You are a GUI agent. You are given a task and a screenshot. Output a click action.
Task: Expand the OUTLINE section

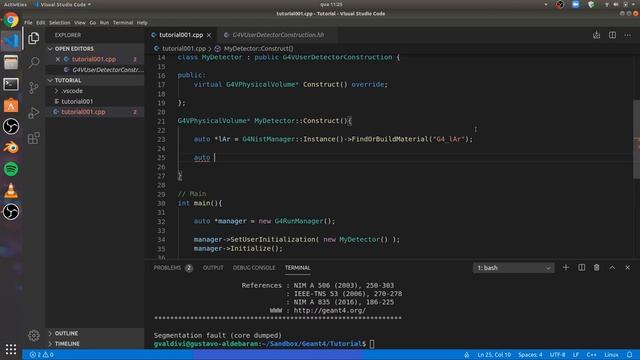66,333
